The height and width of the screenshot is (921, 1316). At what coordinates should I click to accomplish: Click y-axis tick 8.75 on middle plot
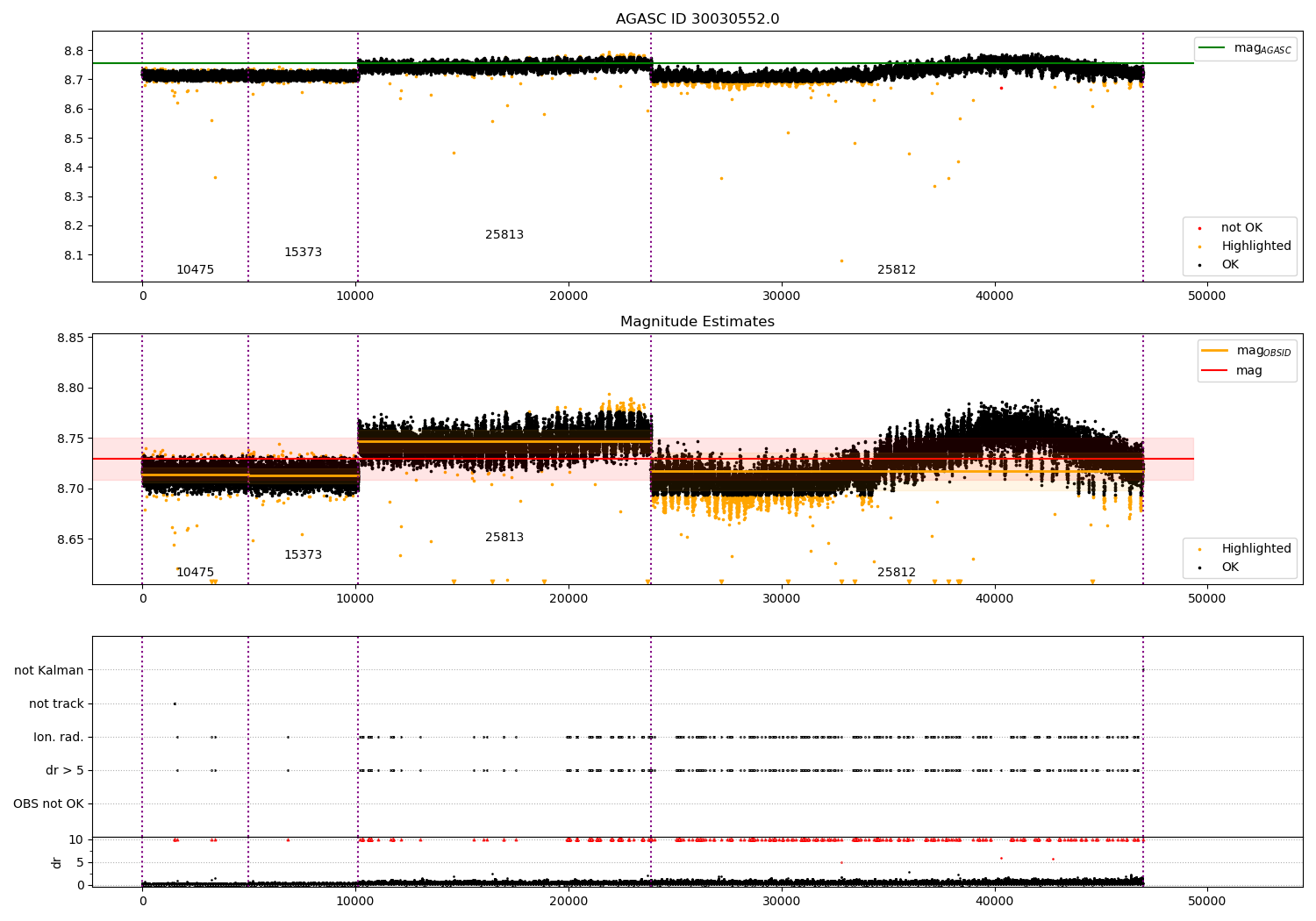pyautogui.click(x=70, y=439)
